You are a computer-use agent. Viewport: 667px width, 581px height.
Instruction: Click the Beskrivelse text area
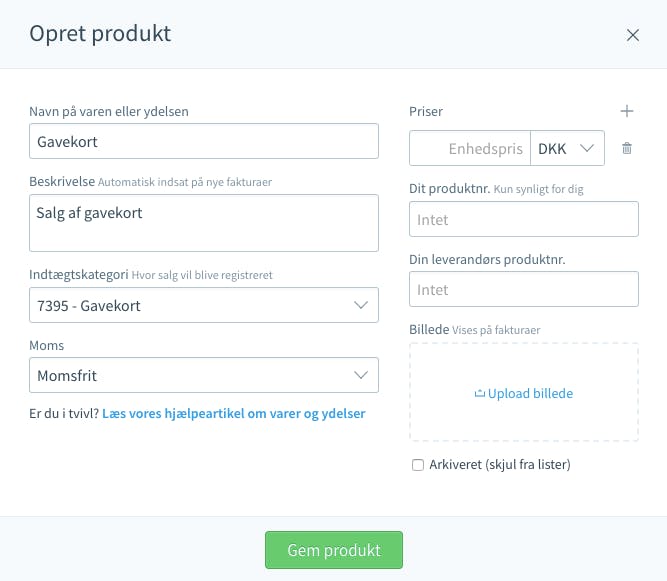coord(204,223)
